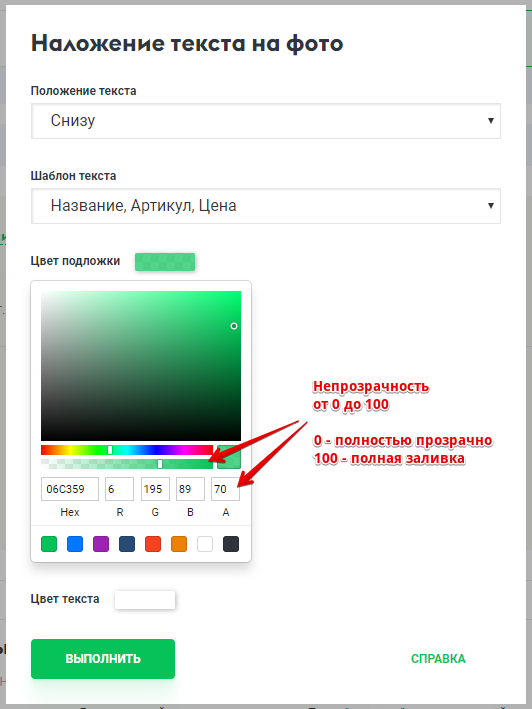Select the orange preset swatch
Viewport: 532px width, 709px height.
pyautogui.click(x=179, y=544)
